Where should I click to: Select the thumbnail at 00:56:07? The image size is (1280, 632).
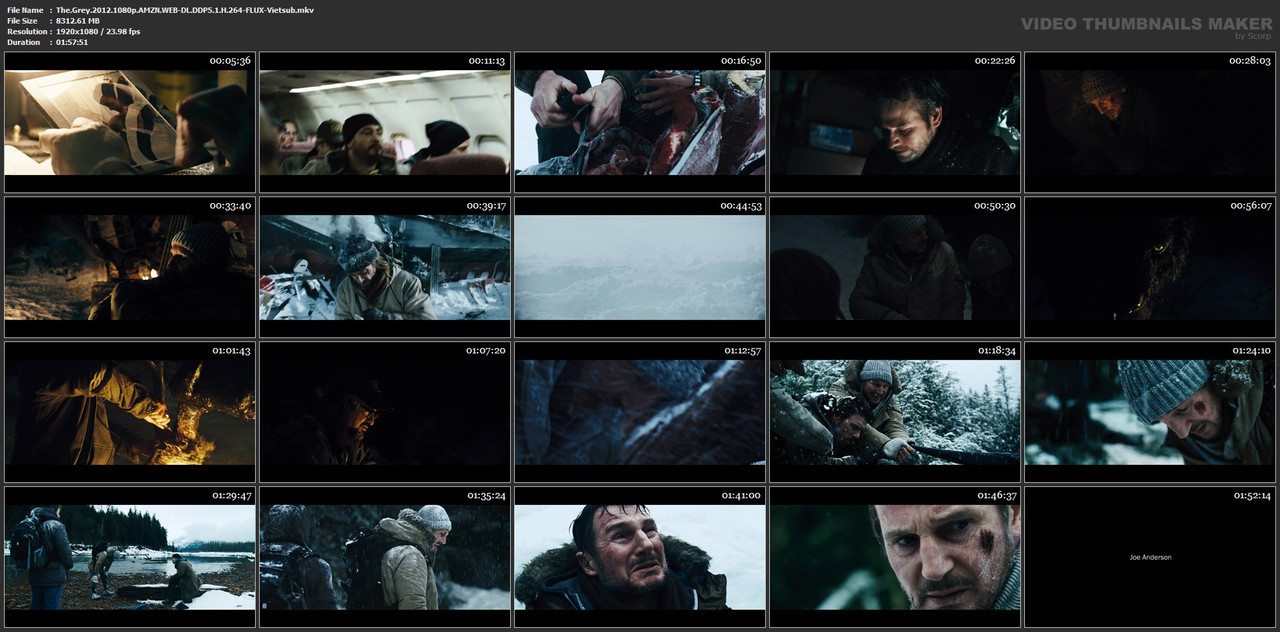1150,267
